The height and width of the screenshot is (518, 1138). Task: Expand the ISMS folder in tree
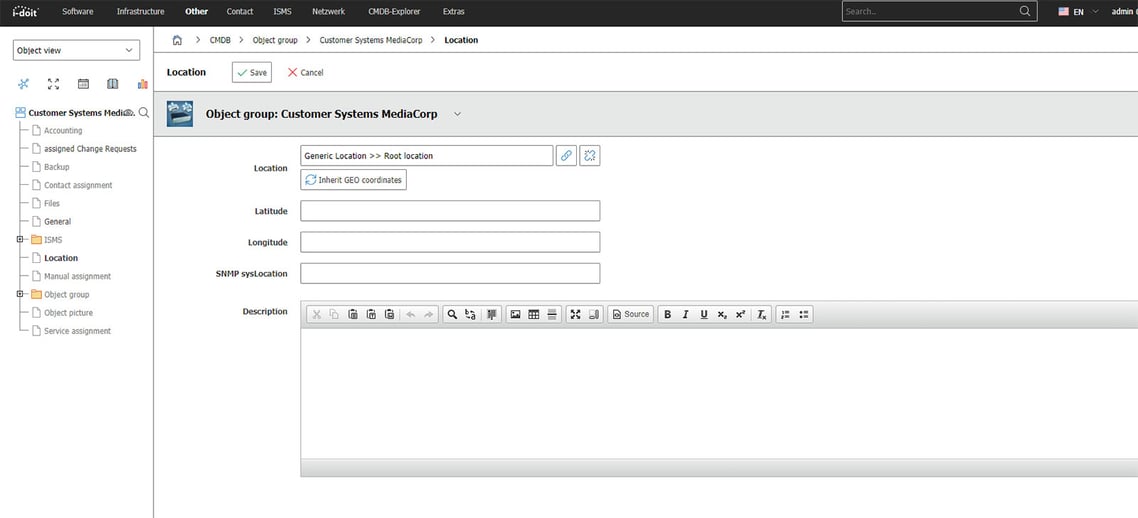(20, 239)
